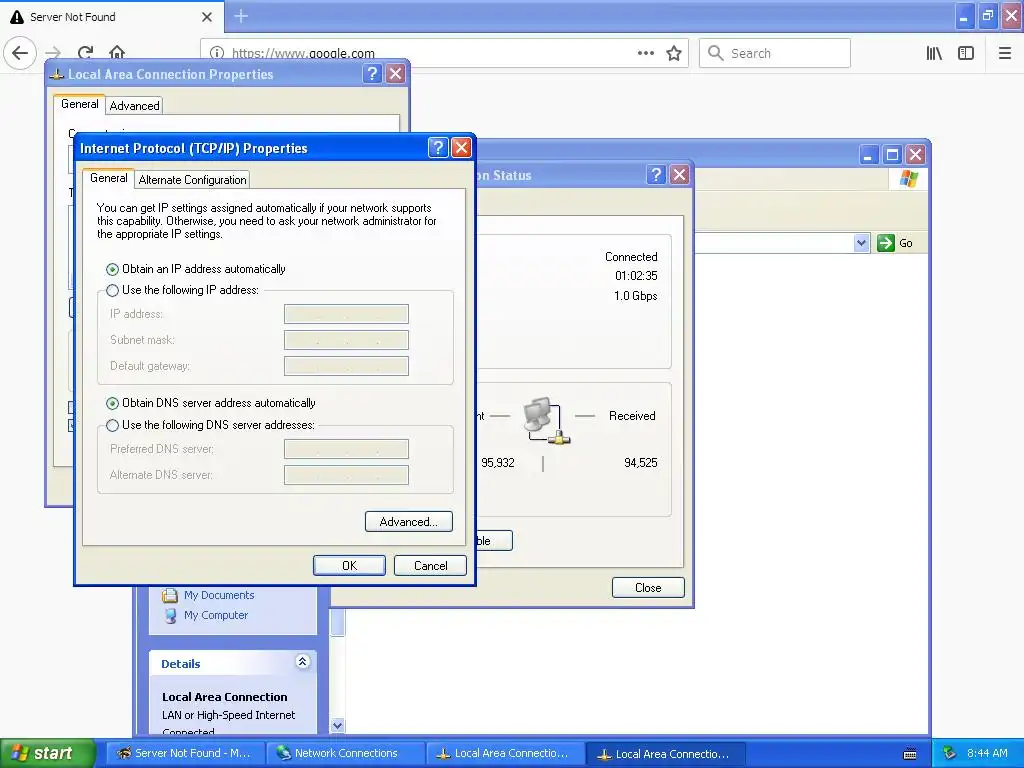Click the Firefox forward arrow
This screenshot has width=1024, height=768.
pos(54,53)
